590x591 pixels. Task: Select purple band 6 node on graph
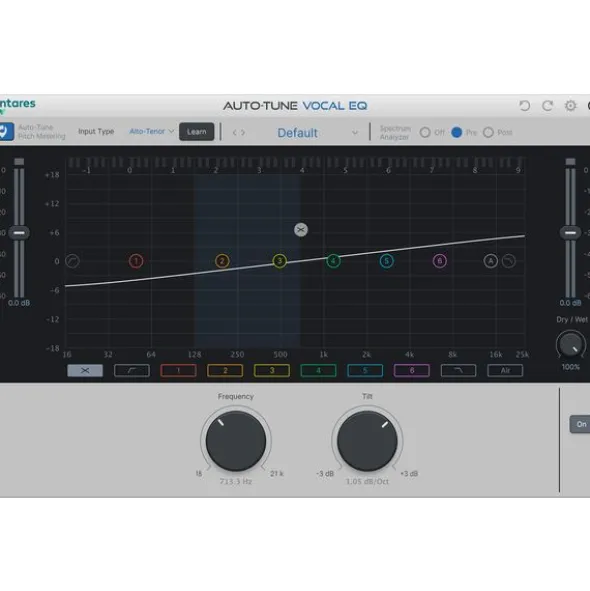440,261
